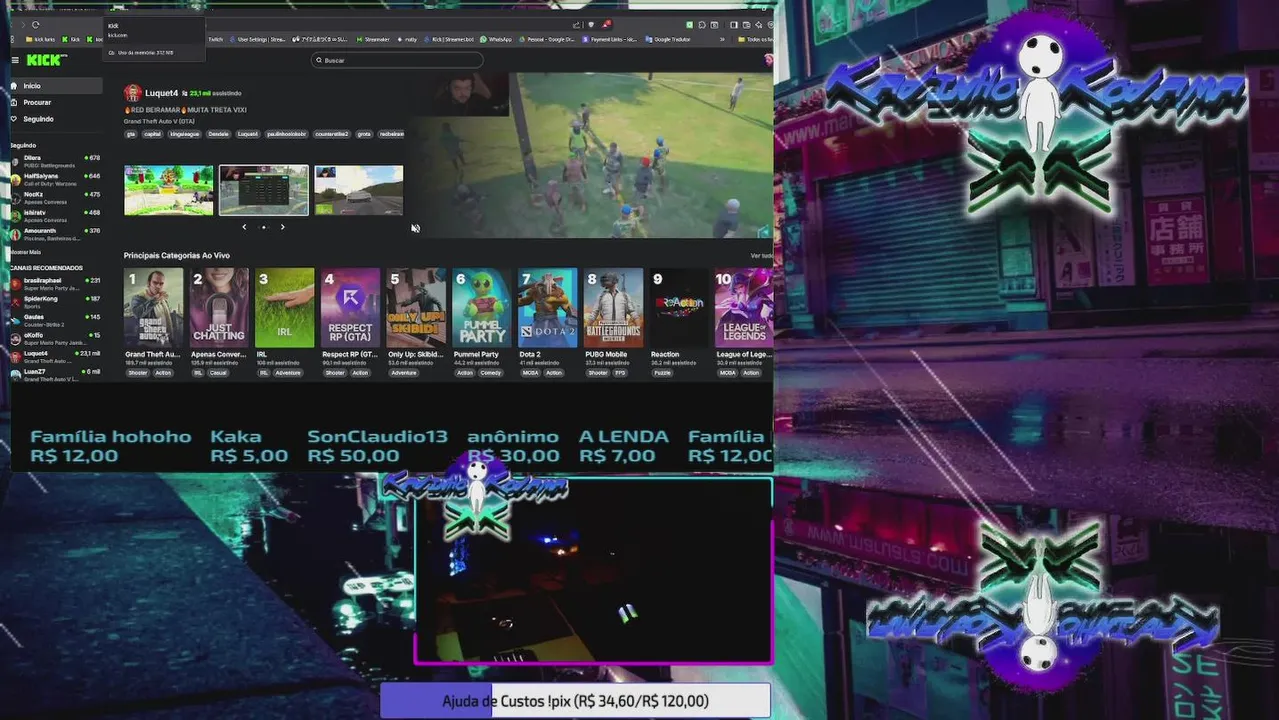
Task: Open the Google Tradutor bookmark
Action: click(668, 39)
